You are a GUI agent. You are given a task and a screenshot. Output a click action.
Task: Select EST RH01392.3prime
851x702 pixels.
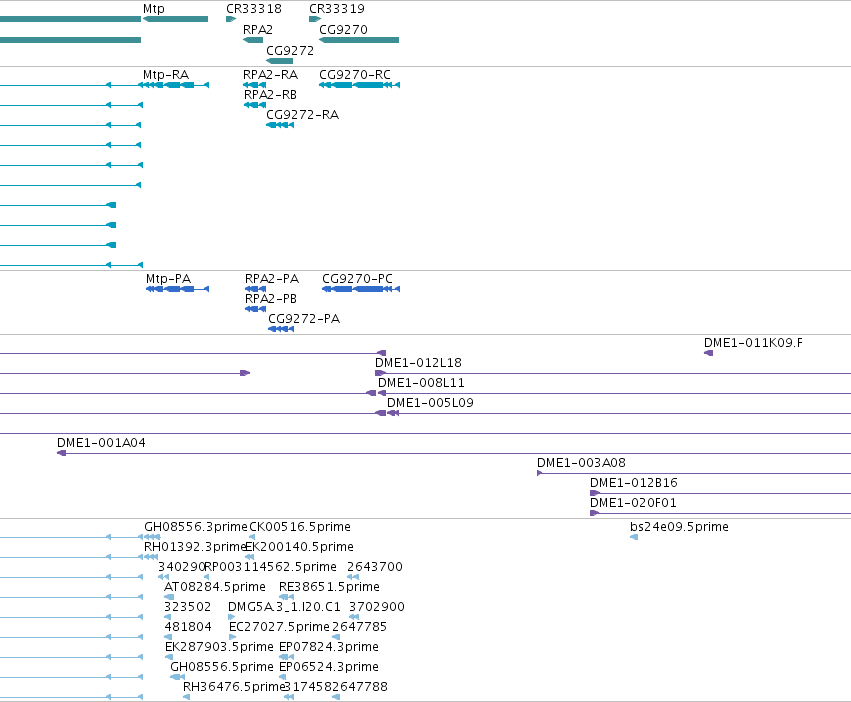[x=151, y=557]
